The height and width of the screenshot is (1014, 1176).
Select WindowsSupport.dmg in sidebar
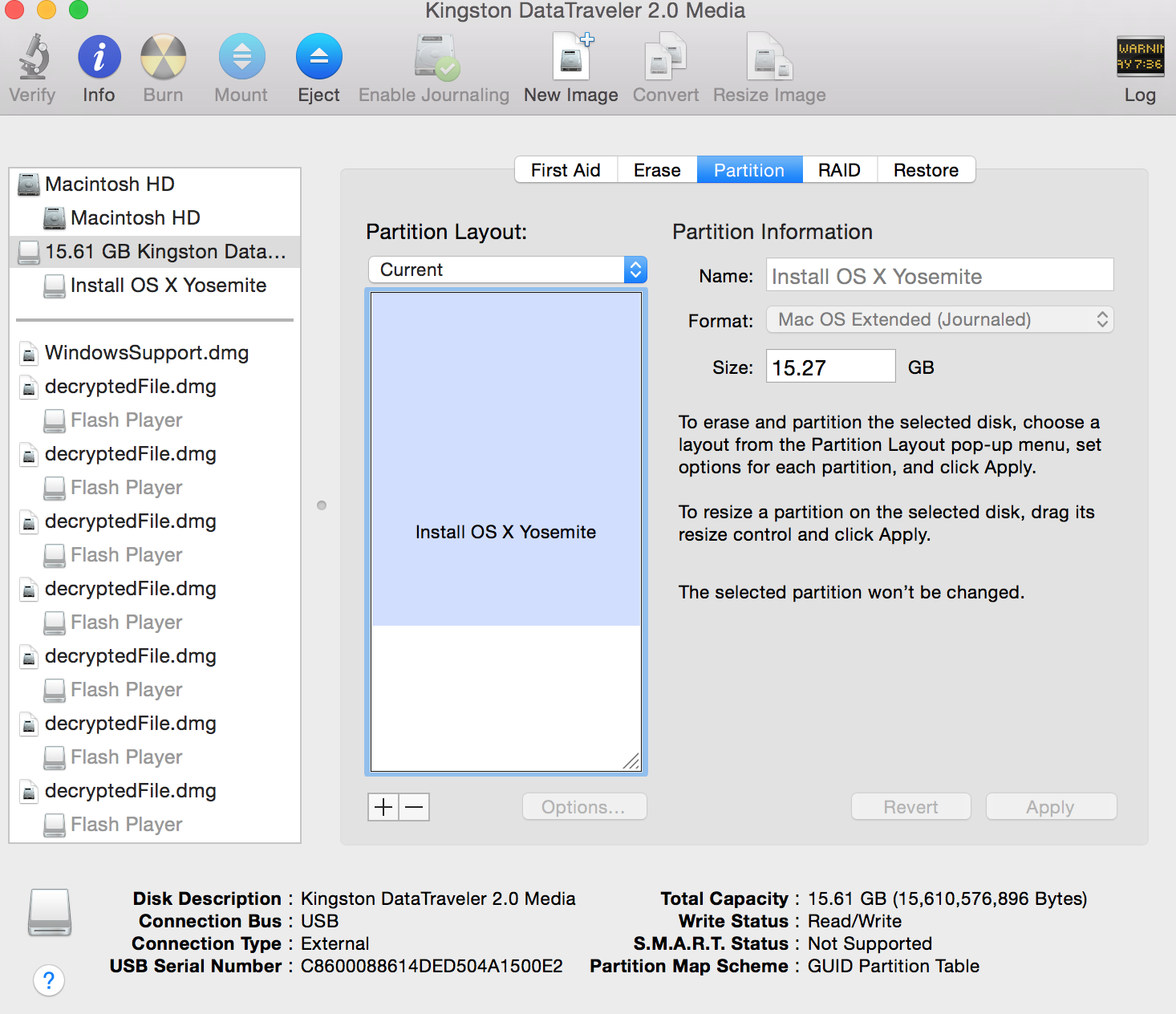pyautogui.click(x=154, y=353)
